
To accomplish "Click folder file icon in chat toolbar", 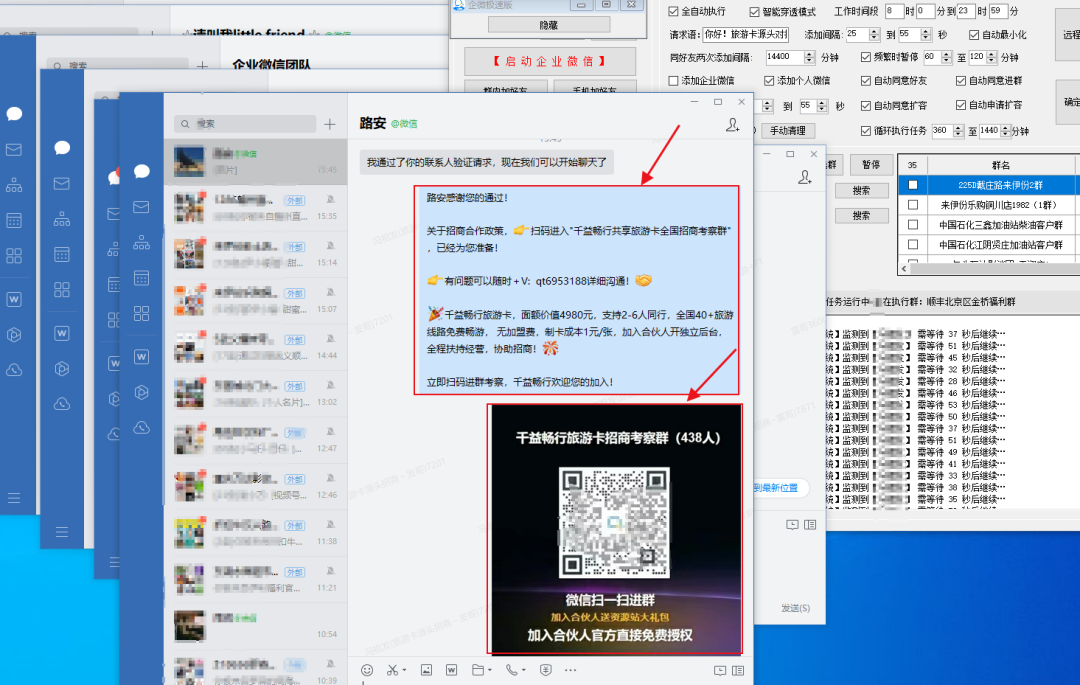I will (x=478, y=670).
